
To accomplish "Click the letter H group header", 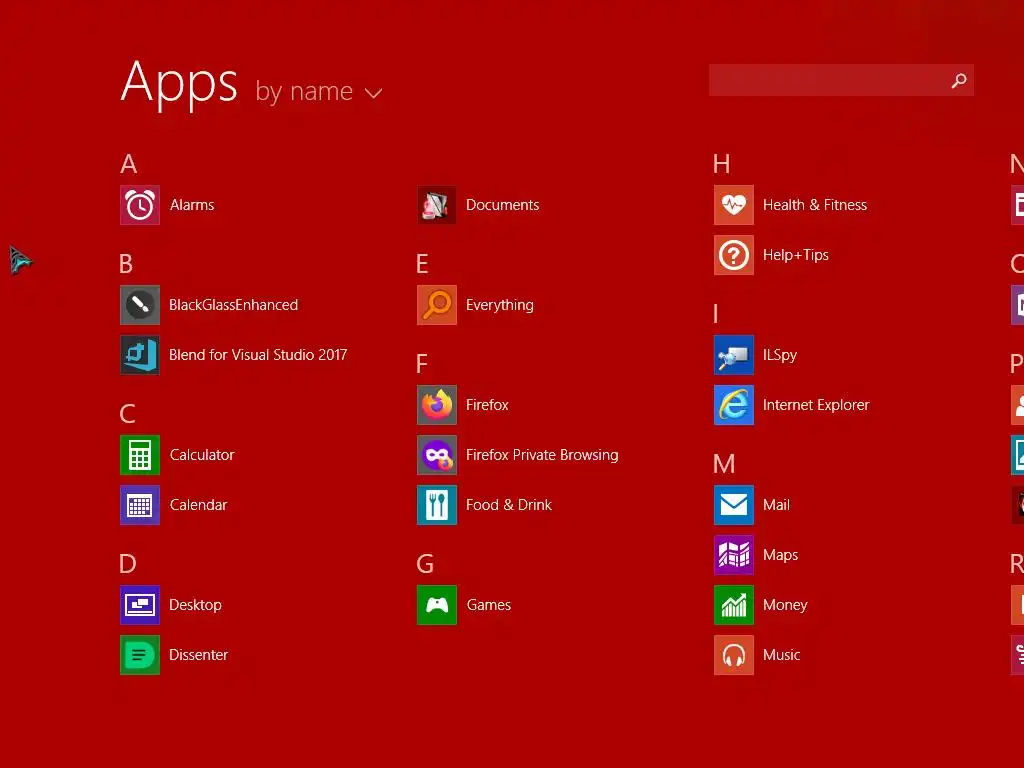I will click(722, 164).
